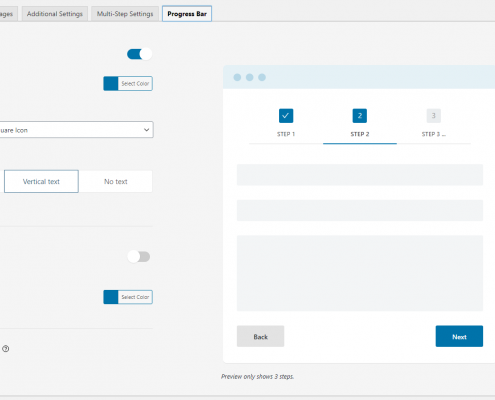Click the Step 2 square icon in preview

coord(360,116)
